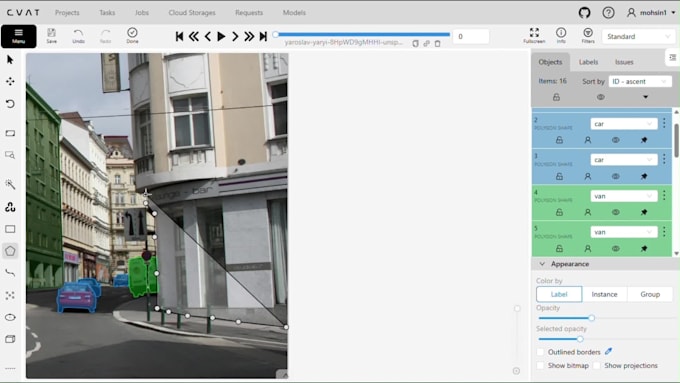The image size is (680, 383).
Task: Select the region of interest zoom tool
Action: click(10, 155)
